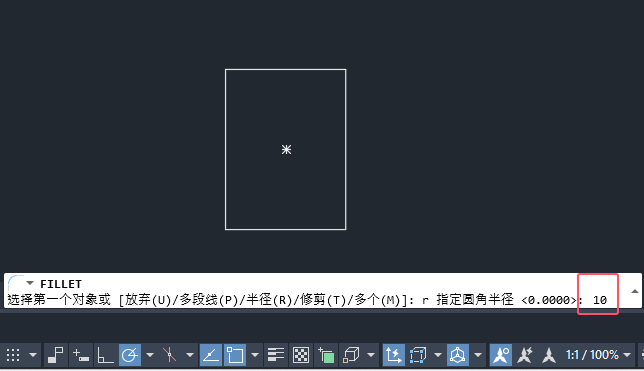Toggle 3D object snap icon
This screenshot has width=644, height=371.
351,355
